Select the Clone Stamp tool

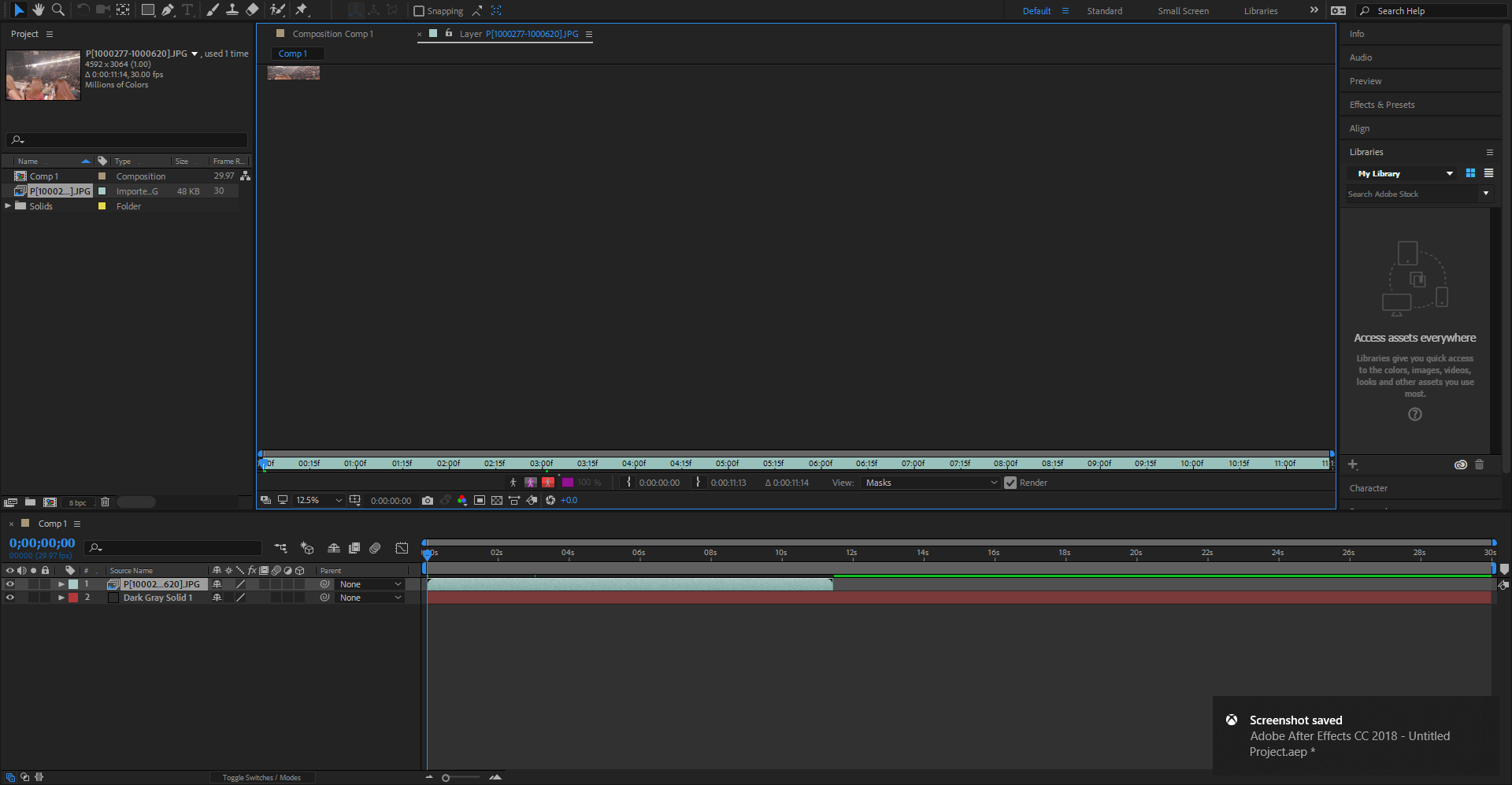tap(232, 10)
